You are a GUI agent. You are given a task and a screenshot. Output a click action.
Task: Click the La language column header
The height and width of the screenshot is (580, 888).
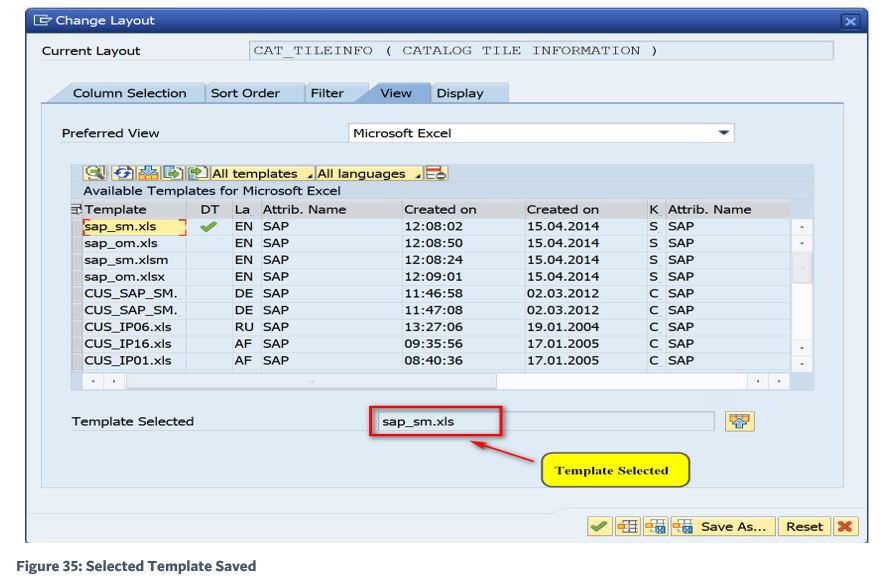[x=246, y=210]
